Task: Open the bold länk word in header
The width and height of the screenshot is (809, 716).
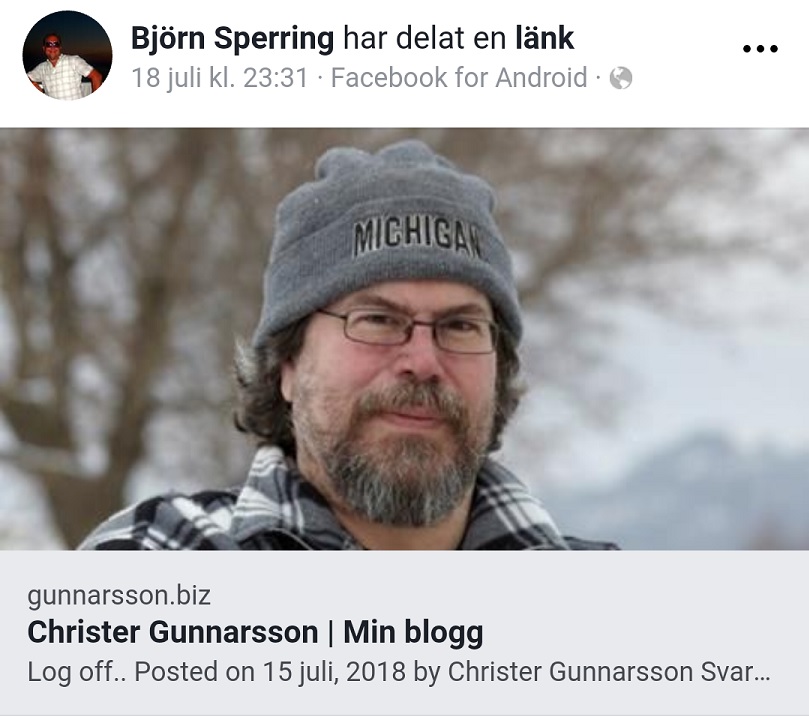Action: pos(545,39)
